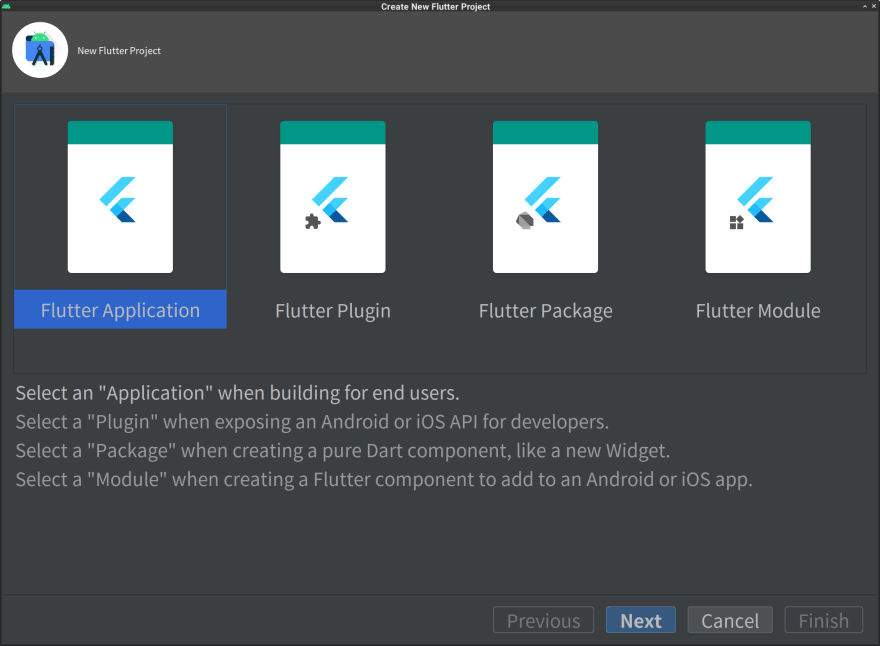Select the Flutter Module project icon
This screenshot has width=880, height=646.
758,197
